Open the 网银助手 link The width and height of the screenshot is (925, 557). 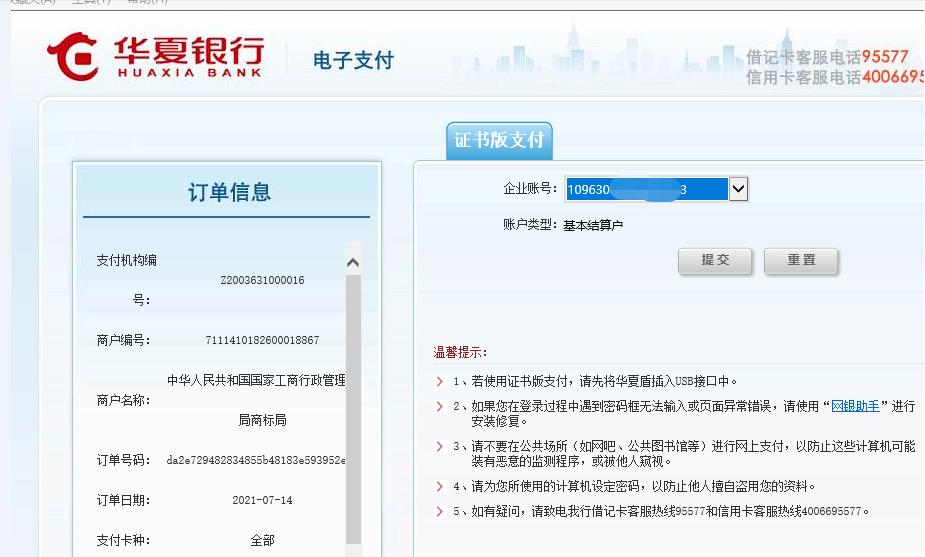tap(855, 406)
